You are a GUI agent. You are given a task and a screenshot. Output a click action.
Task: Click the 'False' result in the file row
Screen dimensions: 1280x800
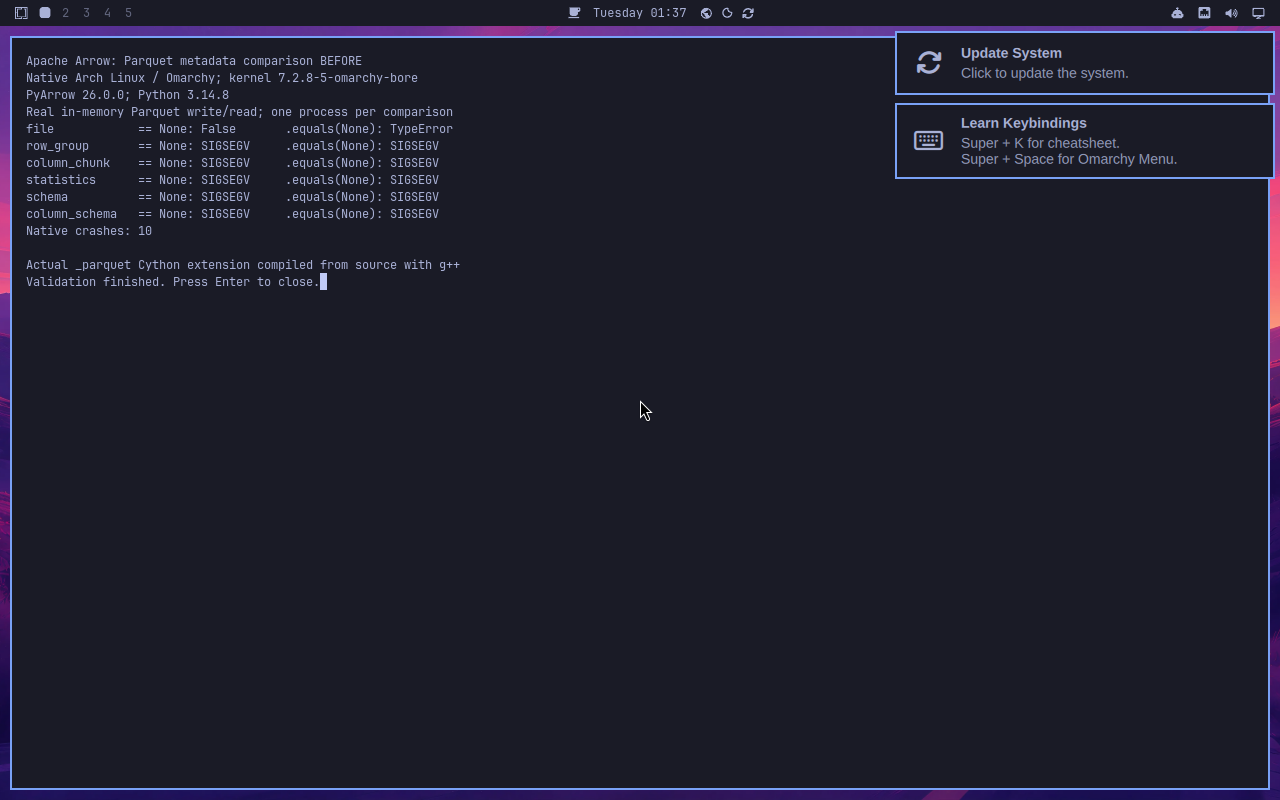(218, 129)
